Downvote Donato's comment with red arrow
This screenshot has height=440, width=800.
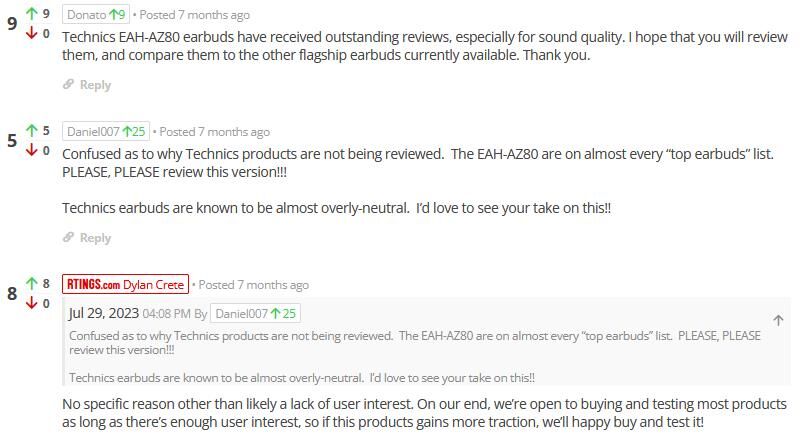(32, 33)
